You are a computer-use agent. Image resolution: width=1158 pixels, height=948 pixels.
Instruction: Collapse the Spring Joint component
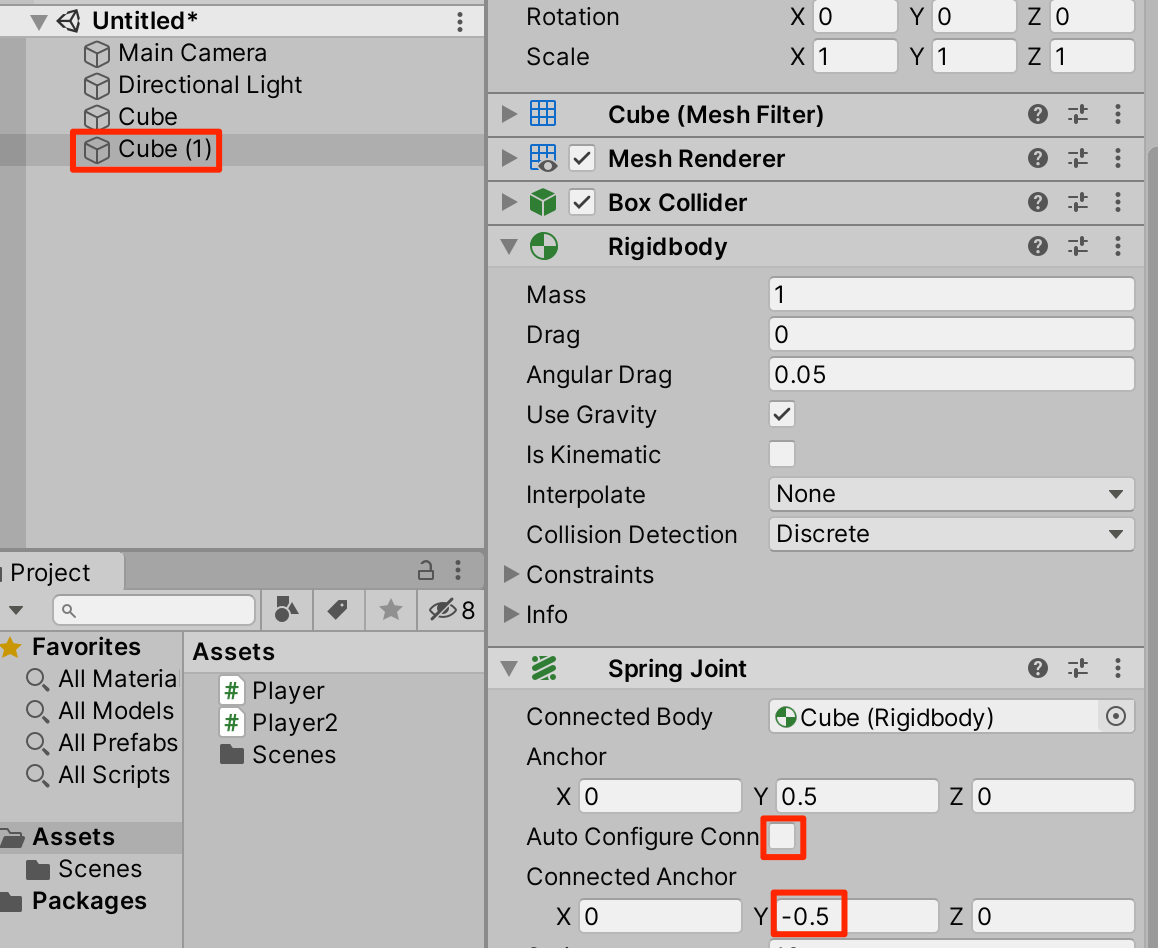pos(509,669)
